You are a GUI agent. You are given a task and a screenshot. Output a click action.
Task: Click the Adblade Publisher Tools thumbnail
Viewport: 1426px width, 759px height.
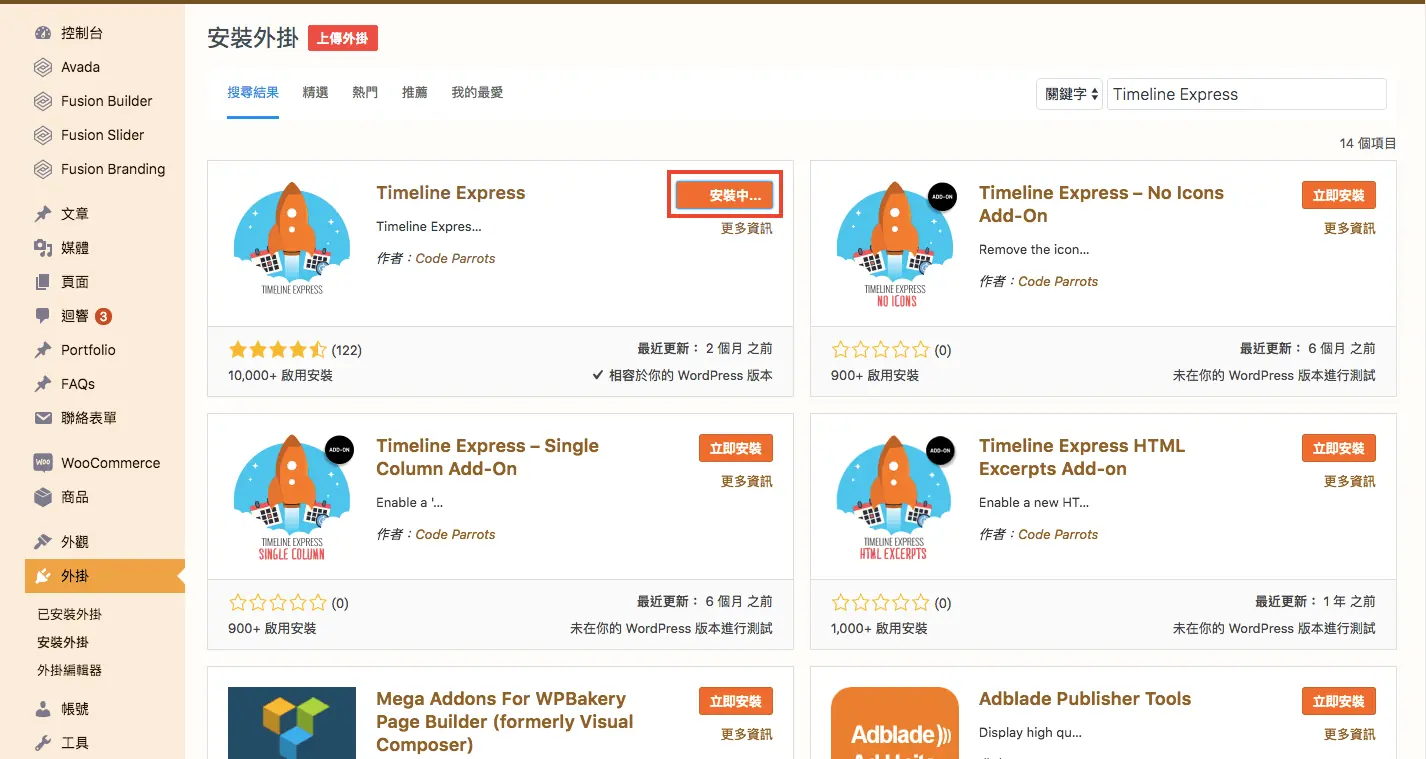coord(895,723)
